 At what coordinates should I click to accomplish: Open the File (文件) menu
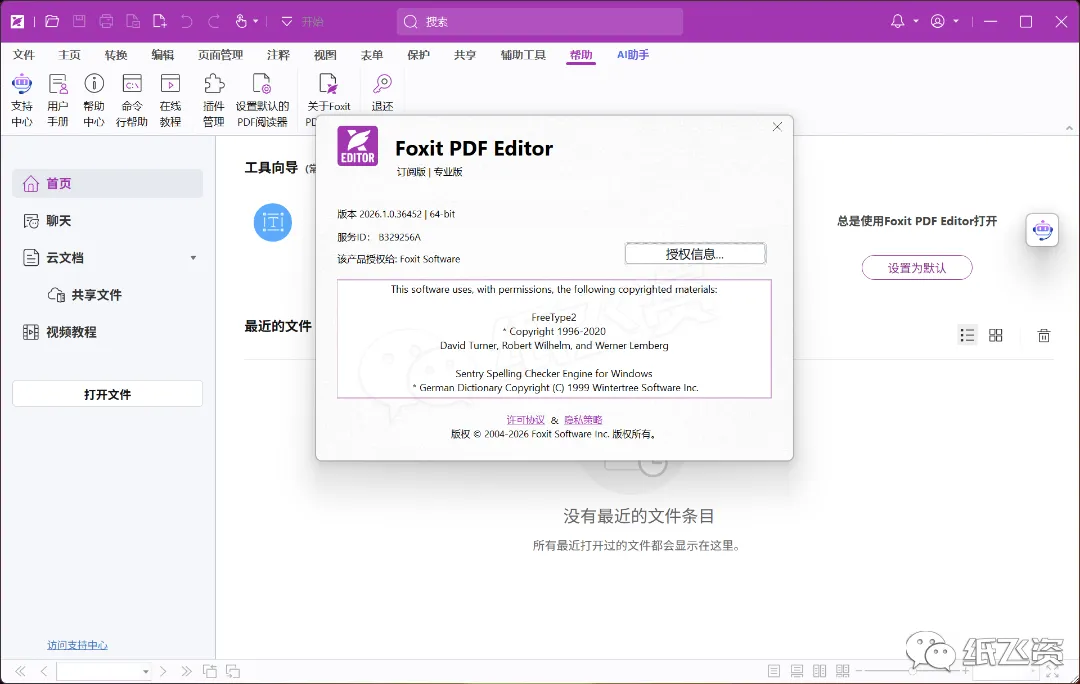(23, 55)
